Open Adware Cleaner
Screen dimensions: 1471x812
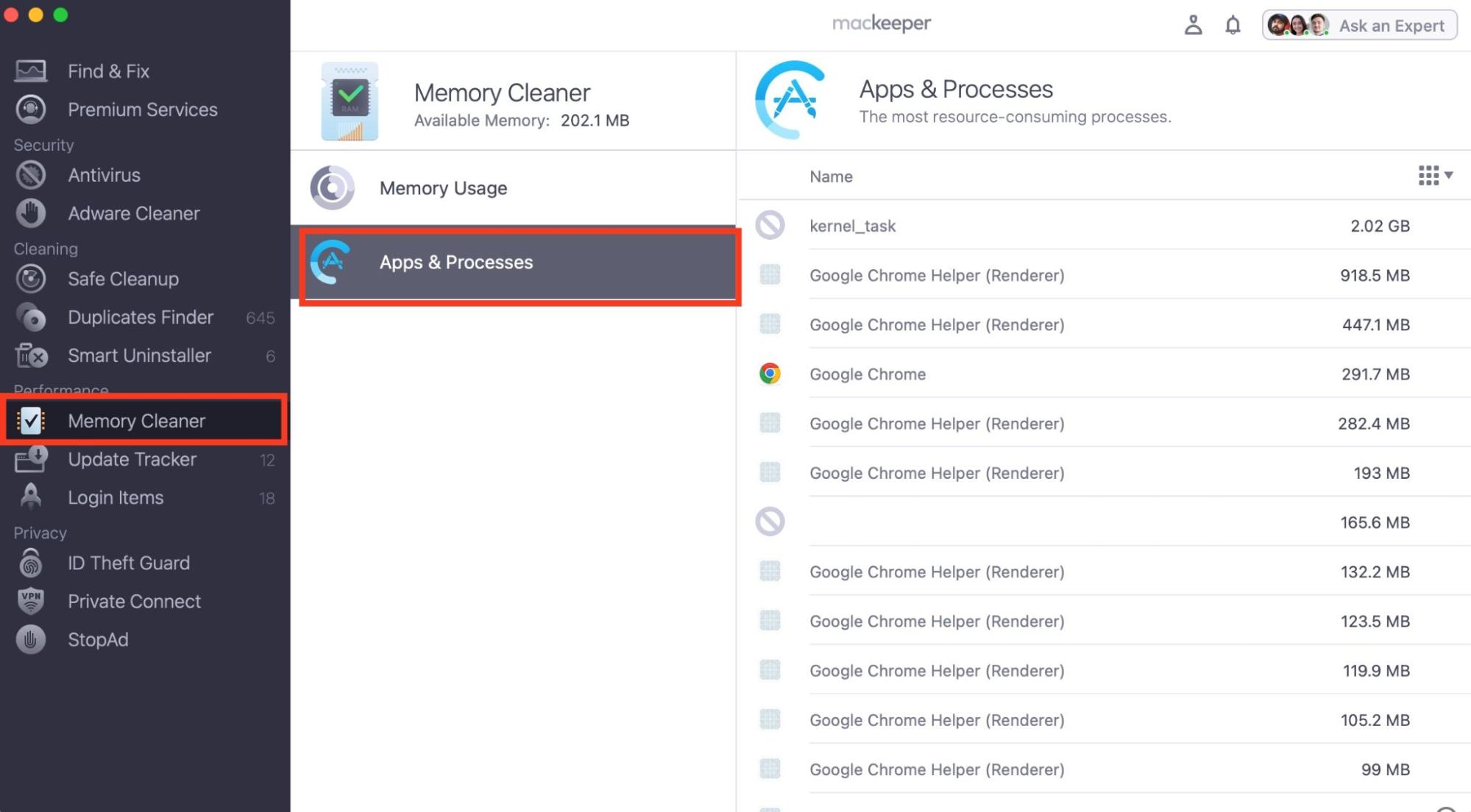[x=134, y=213]
